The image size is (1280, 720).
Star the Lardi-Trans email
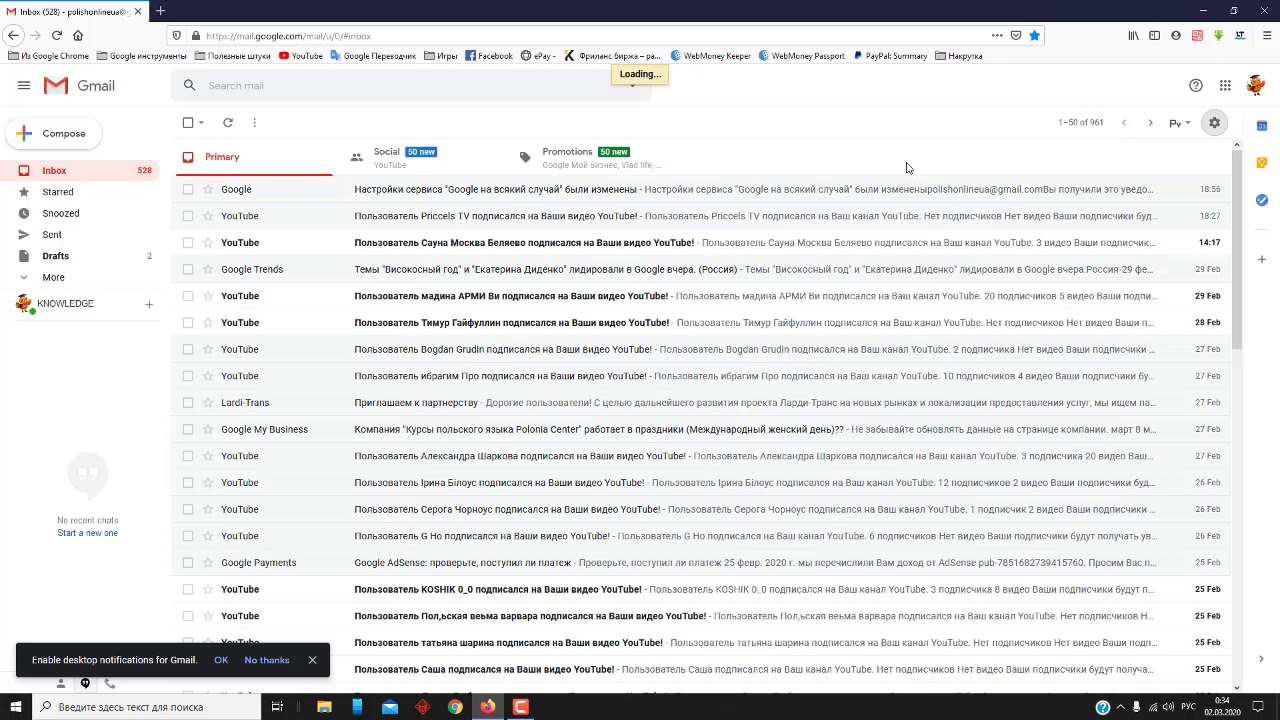[208, 403]
